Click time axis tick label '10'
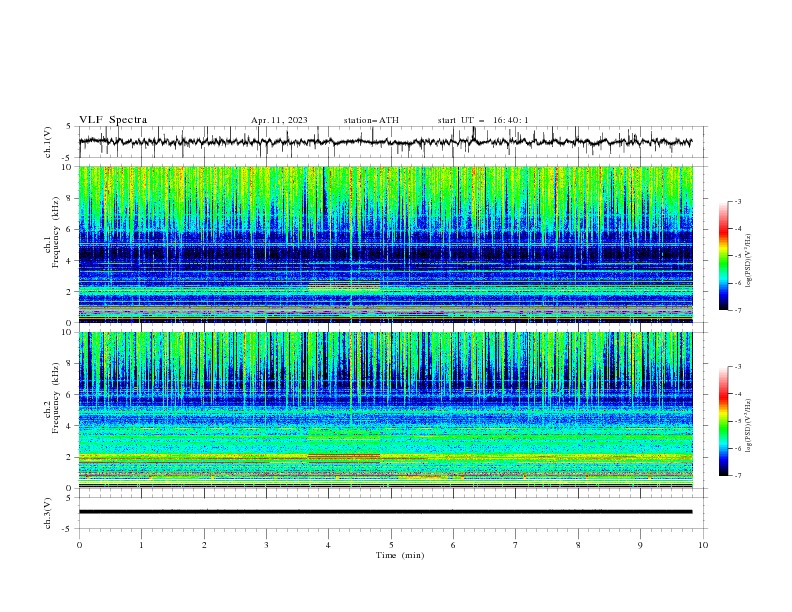 pyautogui.click(x=703, y=545)
